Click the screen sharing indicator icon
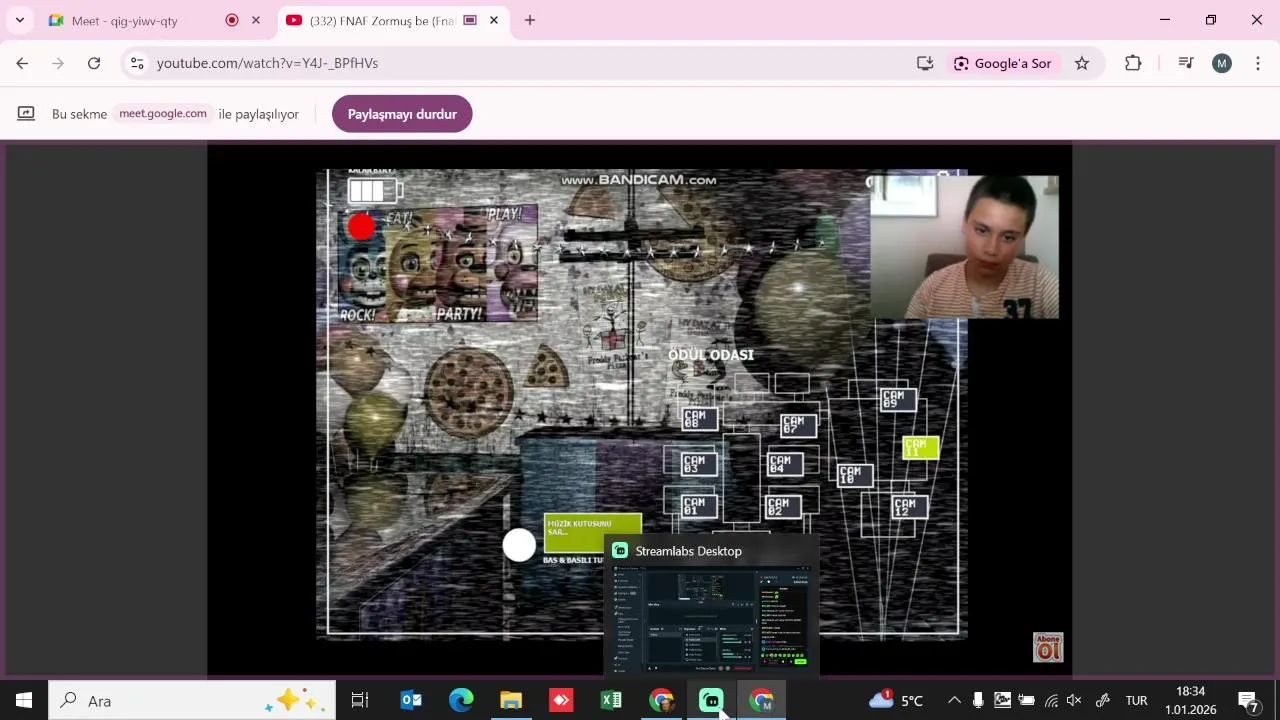The width and height of the screenshot is (1280, 720). [x=26, y=114]
